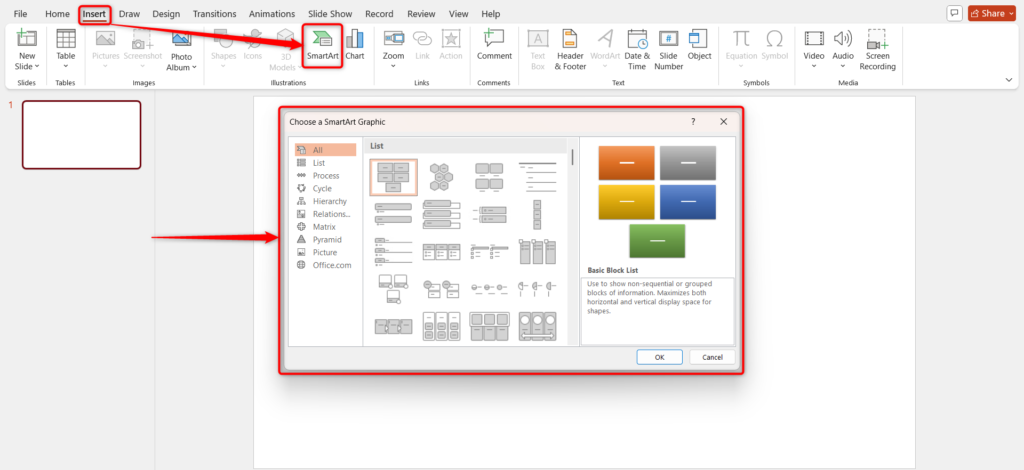The image size is (1024, 470).
Task: Switch to the Slide Show tab
Action: click(329, 14)
